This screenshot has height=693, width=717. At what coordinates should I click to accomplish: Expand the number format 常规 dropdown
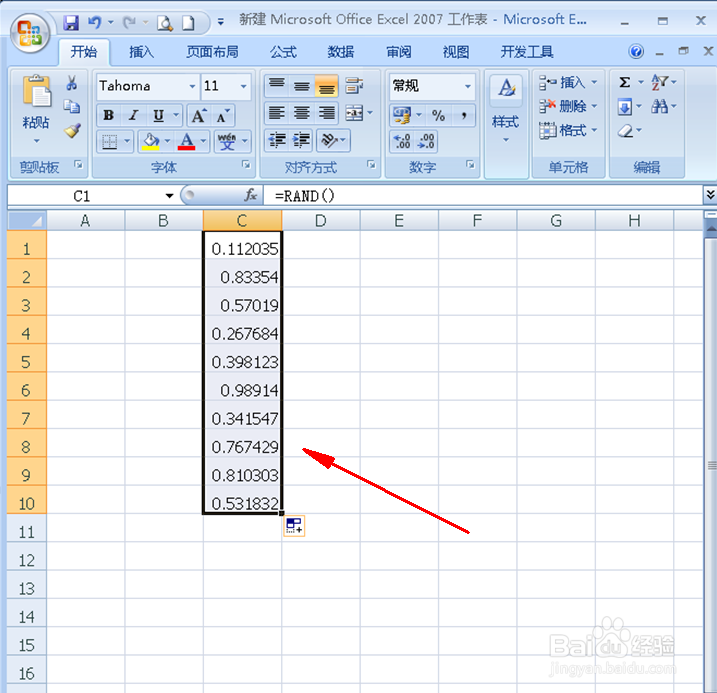click(467, 86)
